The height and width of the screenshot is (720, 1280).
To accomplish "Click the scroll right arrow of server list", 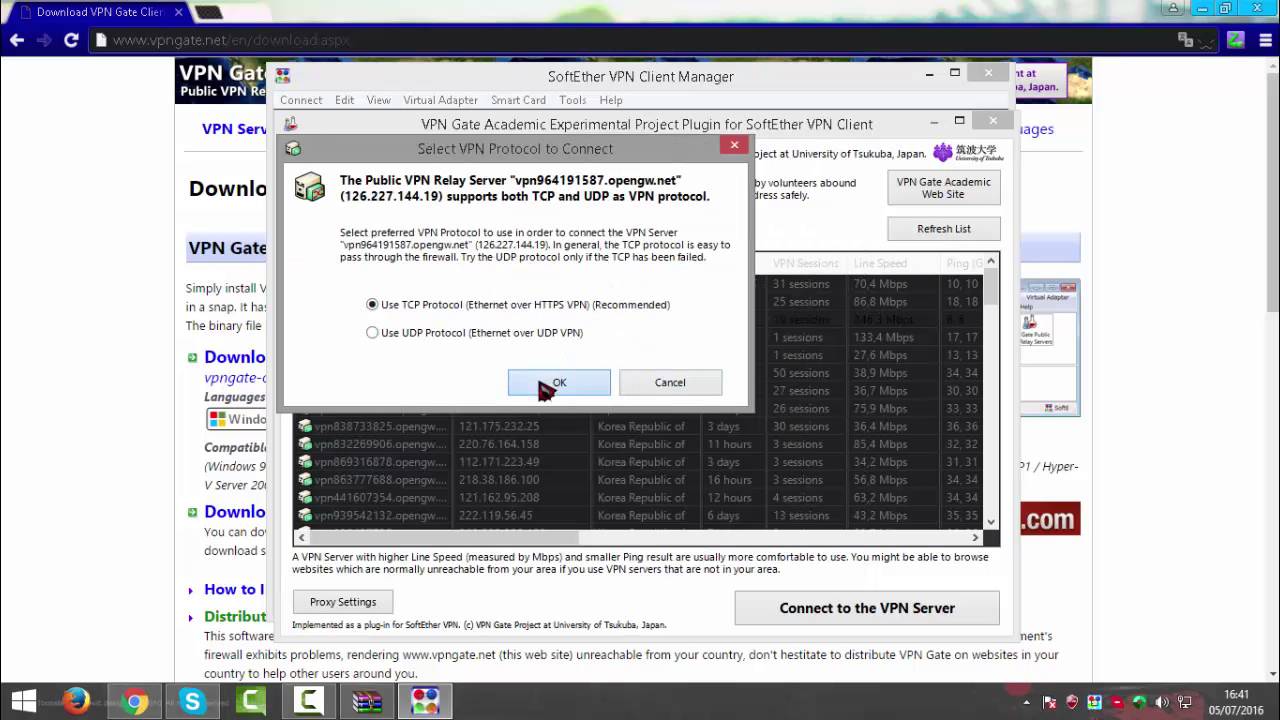I will pos(976,537).
